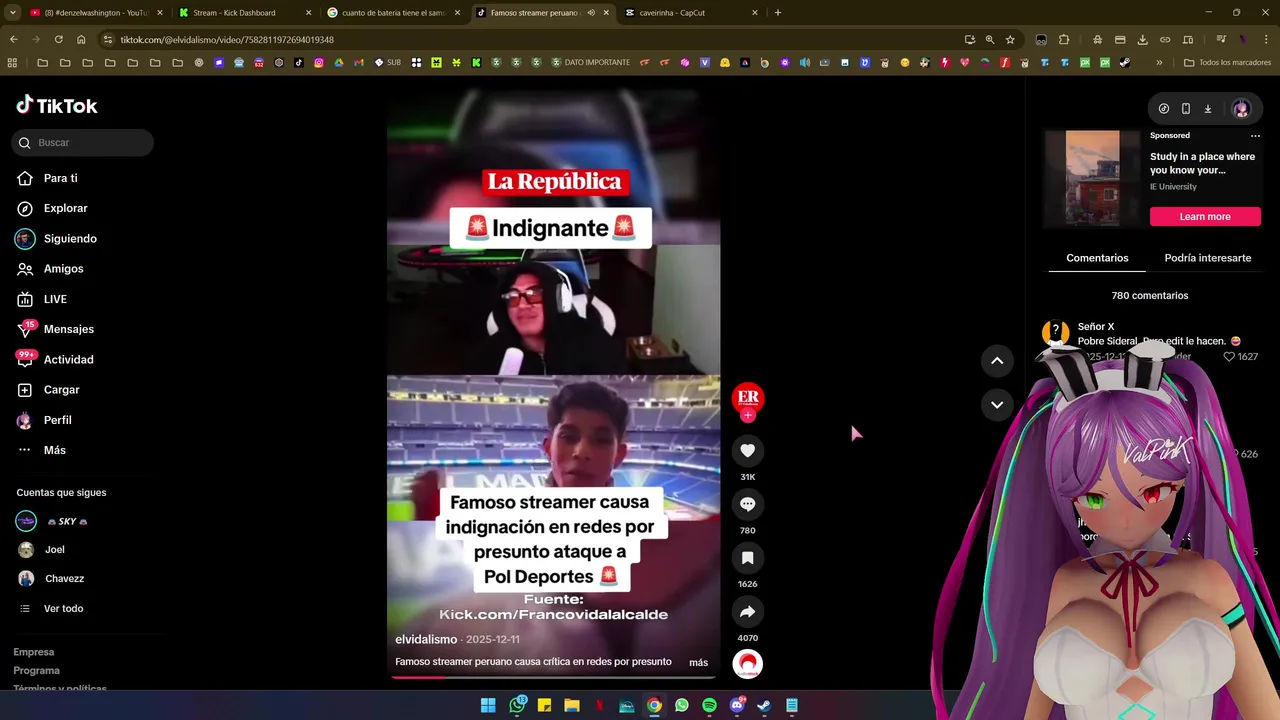
Task: Open comments via speech bubble icon
Action: (x=747, y=504)
